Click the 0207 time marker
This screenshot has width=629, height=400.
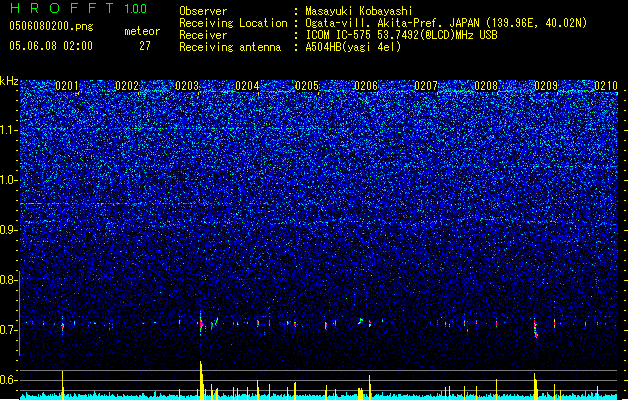426,86
